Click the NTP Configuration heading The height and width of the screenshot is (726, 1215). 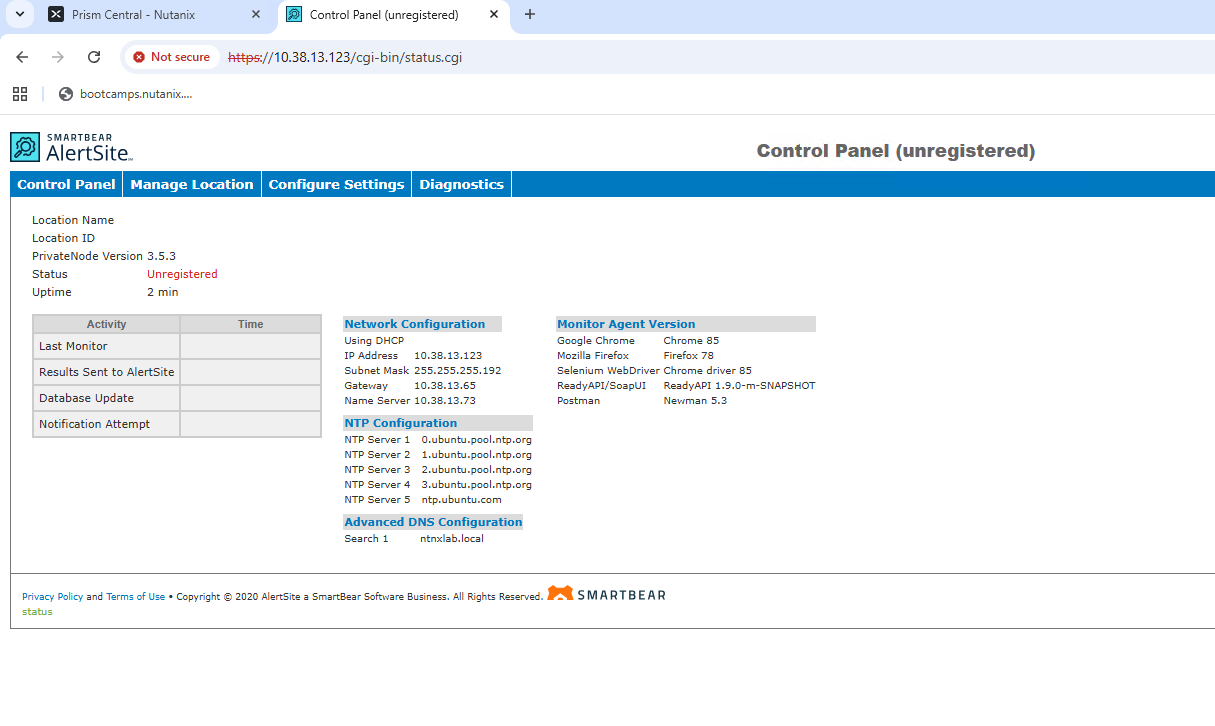coord(401,423)
